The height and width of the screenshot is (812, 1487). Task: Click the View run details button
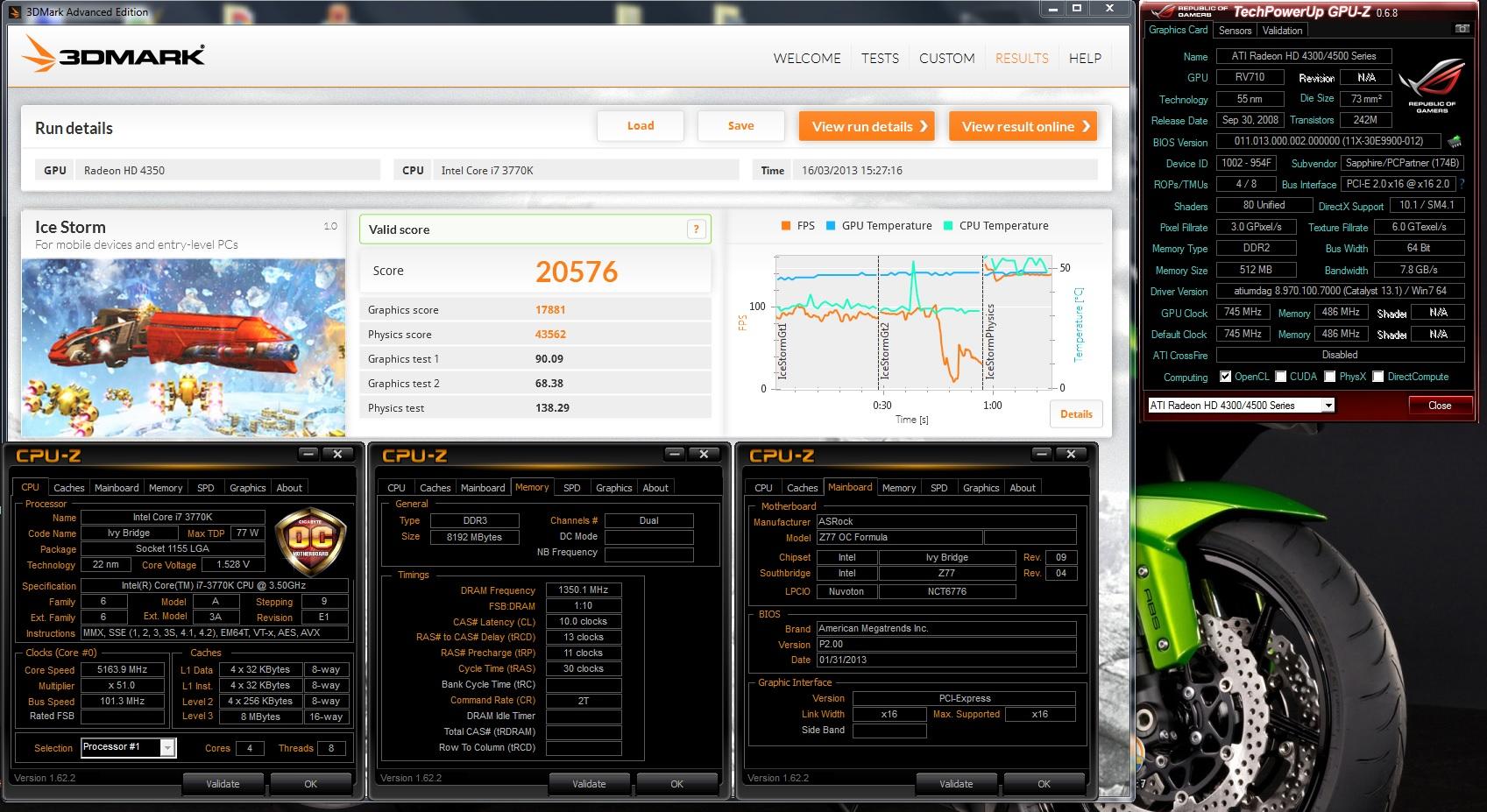[x=867, y=126]
